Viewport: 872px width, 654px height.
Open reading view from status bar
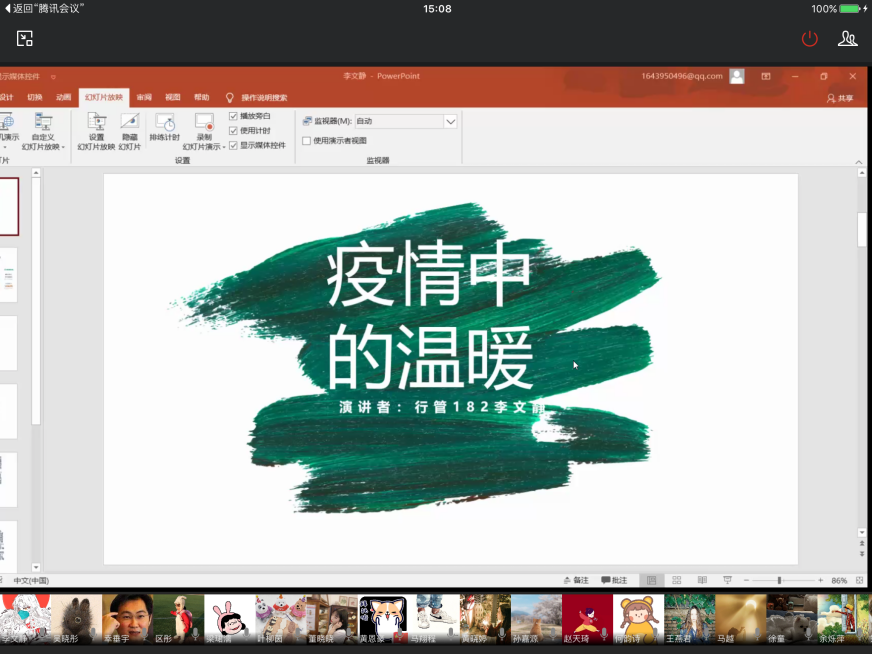point(702,580)
